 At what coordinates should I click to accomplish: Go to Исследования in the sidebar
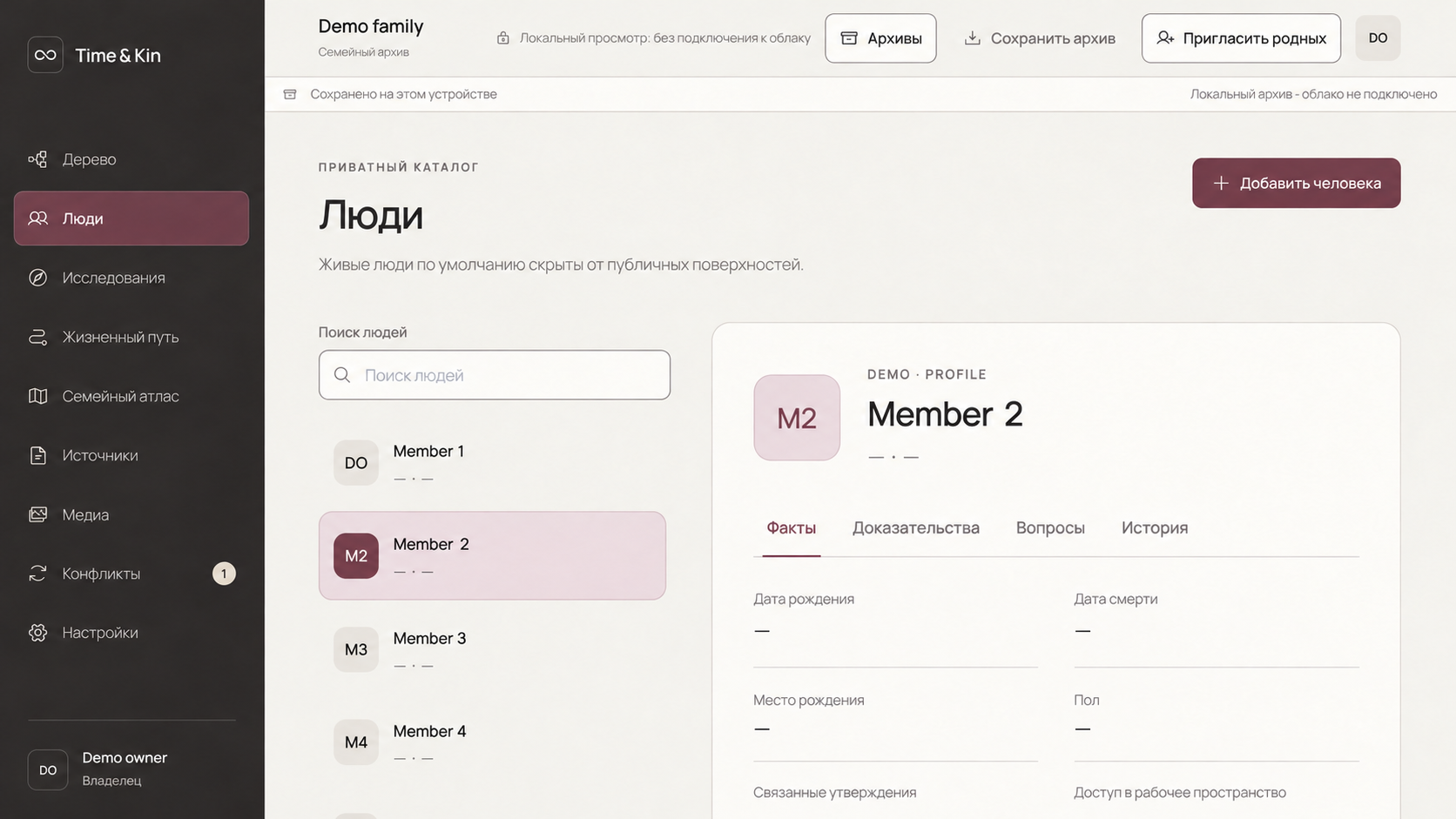131,278
